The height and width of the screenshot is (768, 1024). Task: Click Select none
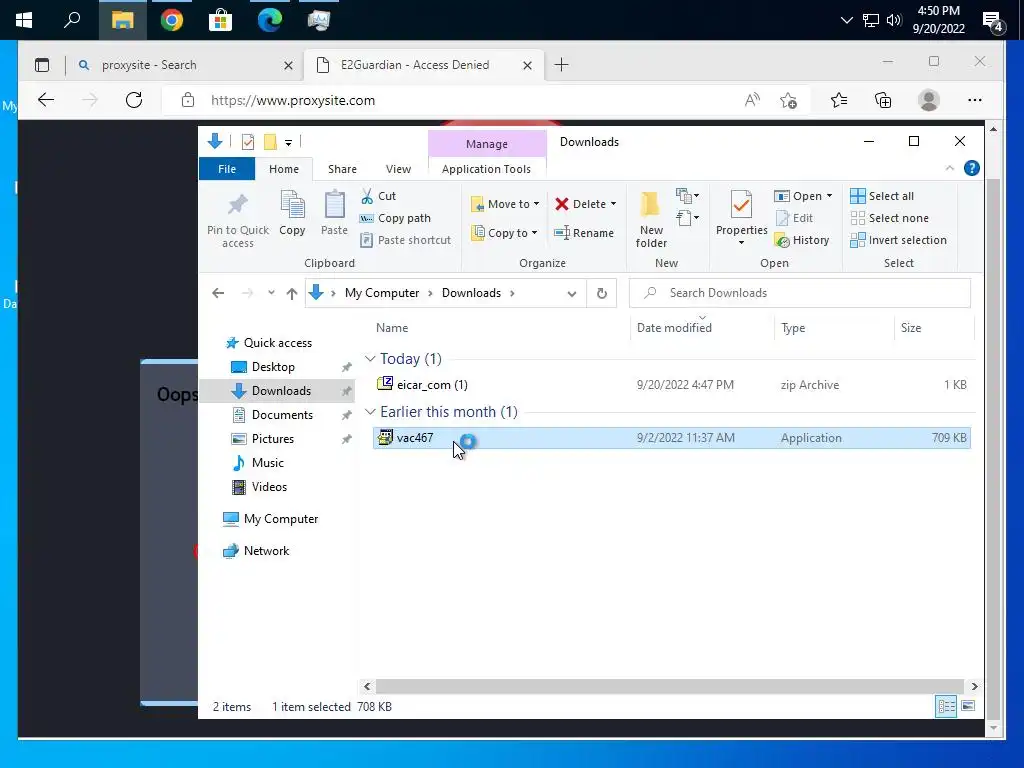coord(889,218)
